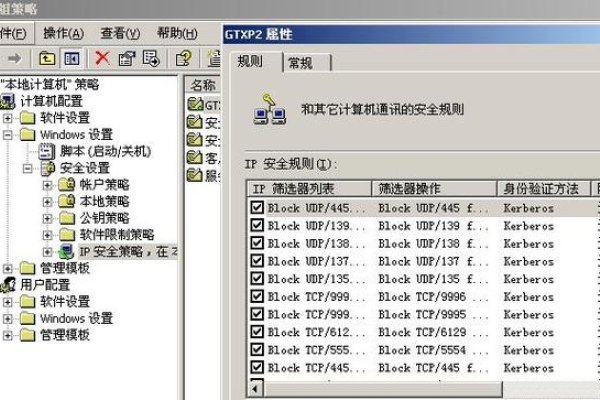Expand the 帐户策略 tree node

point(47,185)
